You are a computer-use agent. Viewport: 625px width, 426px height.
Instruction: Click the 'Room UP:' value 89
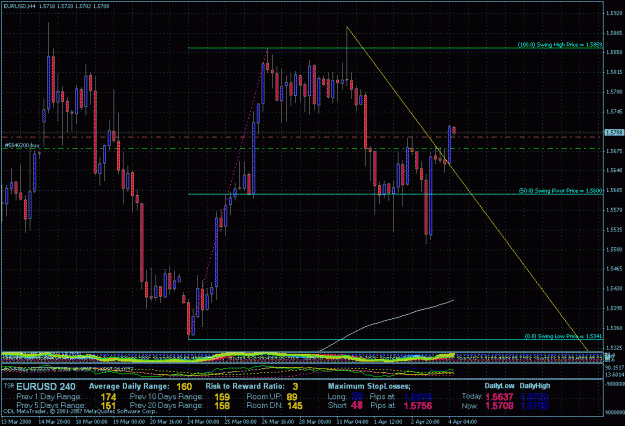tap(292, 397)
